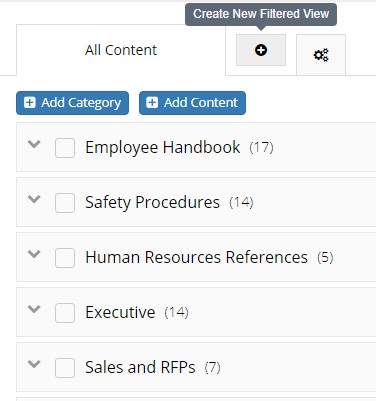Expand the Executive category chevron

click(x=34, y=309)
